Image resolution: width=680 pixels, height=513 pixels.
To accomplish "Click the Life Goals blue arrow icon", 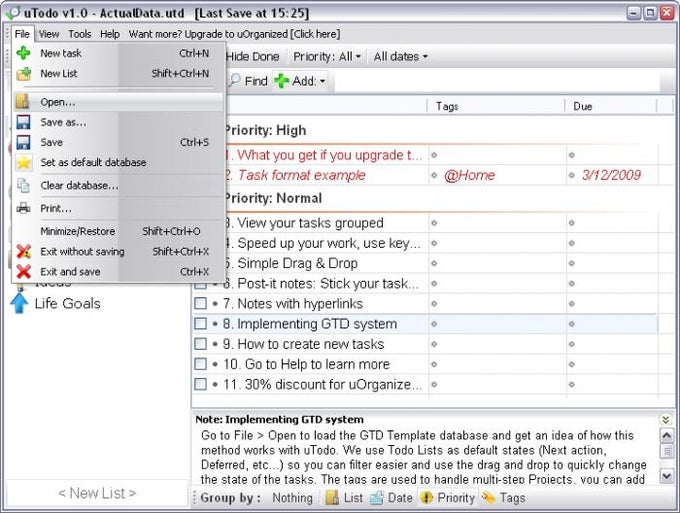I will (19, 303).
